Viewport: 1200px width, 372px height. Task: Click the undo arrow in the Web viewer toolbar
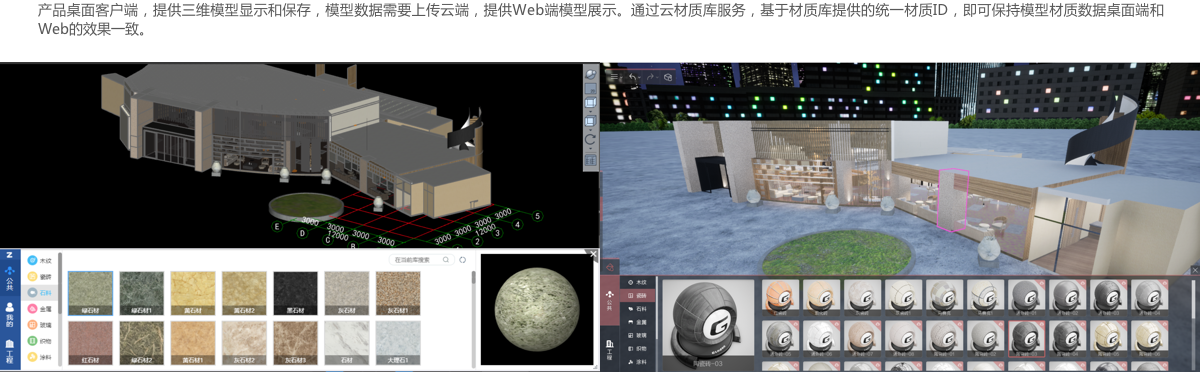point(632,77)
